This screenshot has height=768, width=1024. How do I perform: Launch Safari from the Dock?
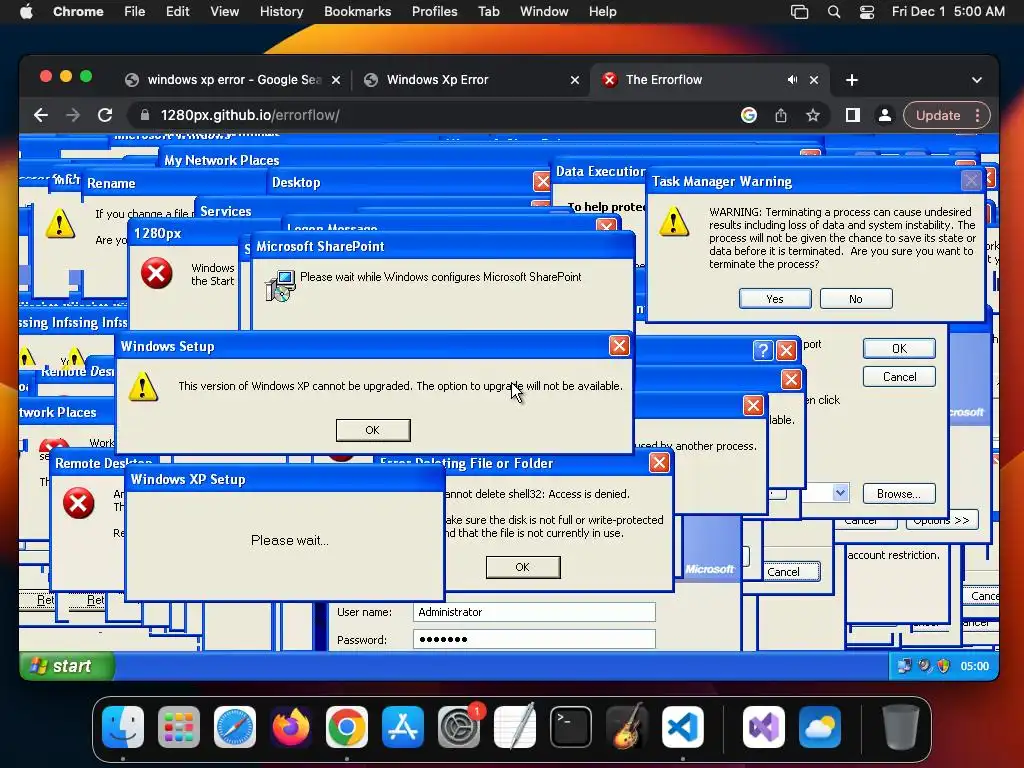click(x=235, y=727)
